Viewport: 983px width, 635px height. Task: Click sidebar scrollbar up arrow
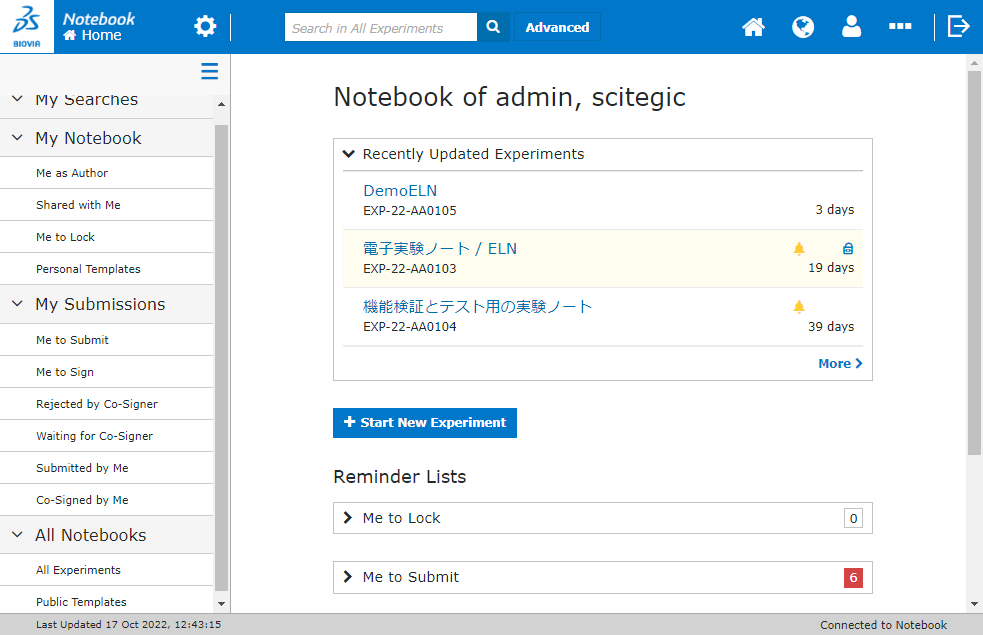coord(221,104)
